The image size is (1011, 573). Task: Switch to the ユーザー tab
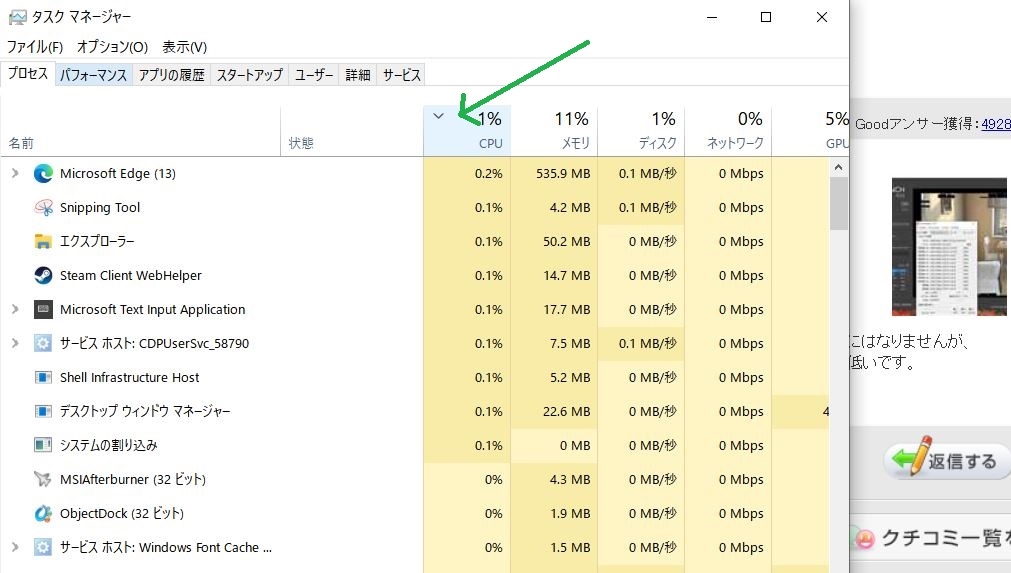pyautogui.click(x=314, y=75)
